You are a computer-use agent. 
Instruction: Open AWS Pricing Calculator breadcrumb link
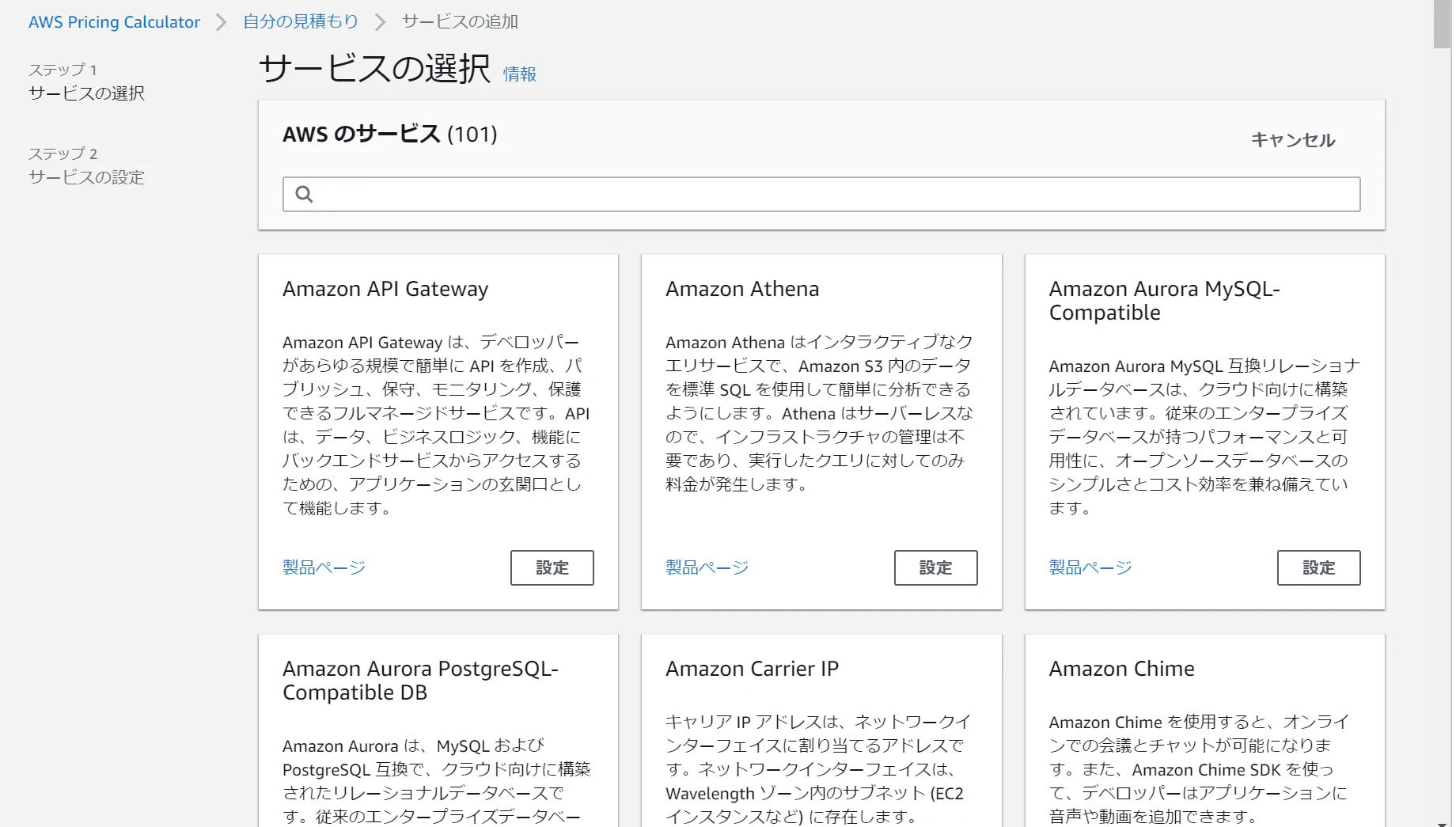click(115, 22)
